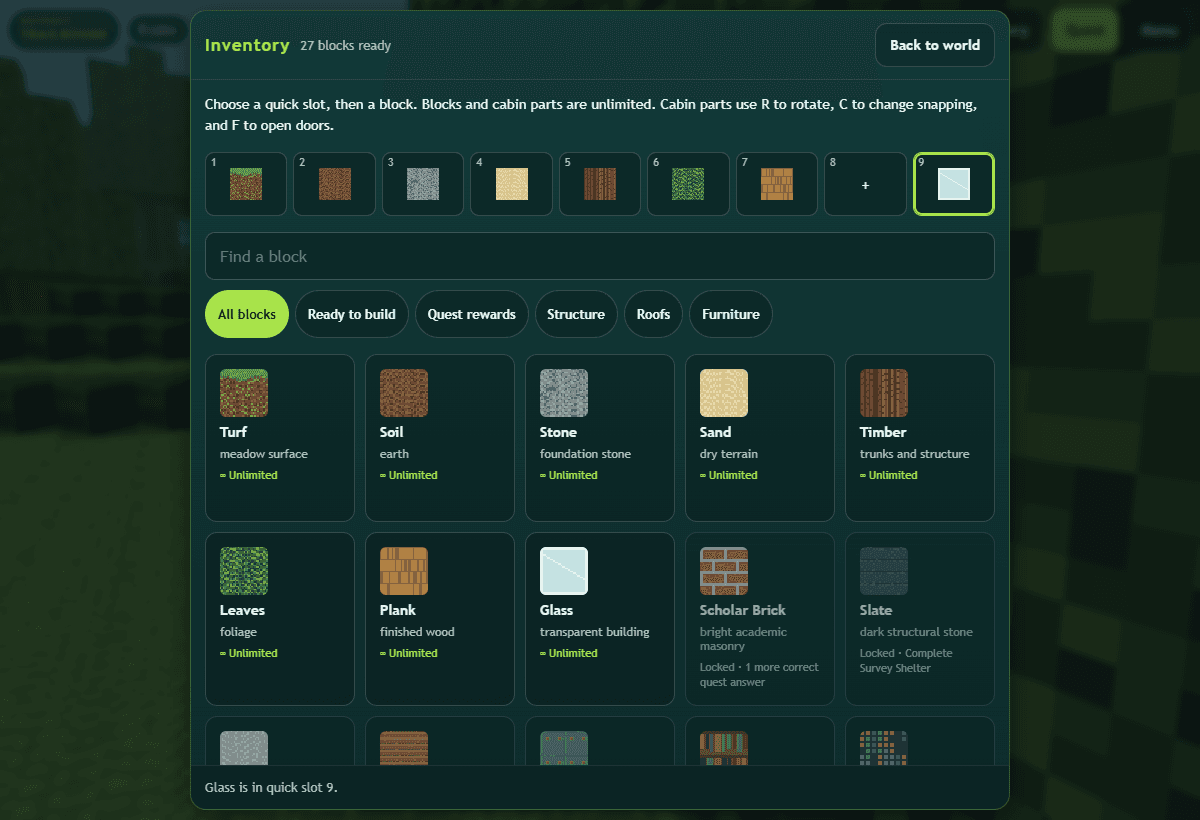Click the 'bright academic masonry' description
The image size is (1200, 820).
[743, 639]
